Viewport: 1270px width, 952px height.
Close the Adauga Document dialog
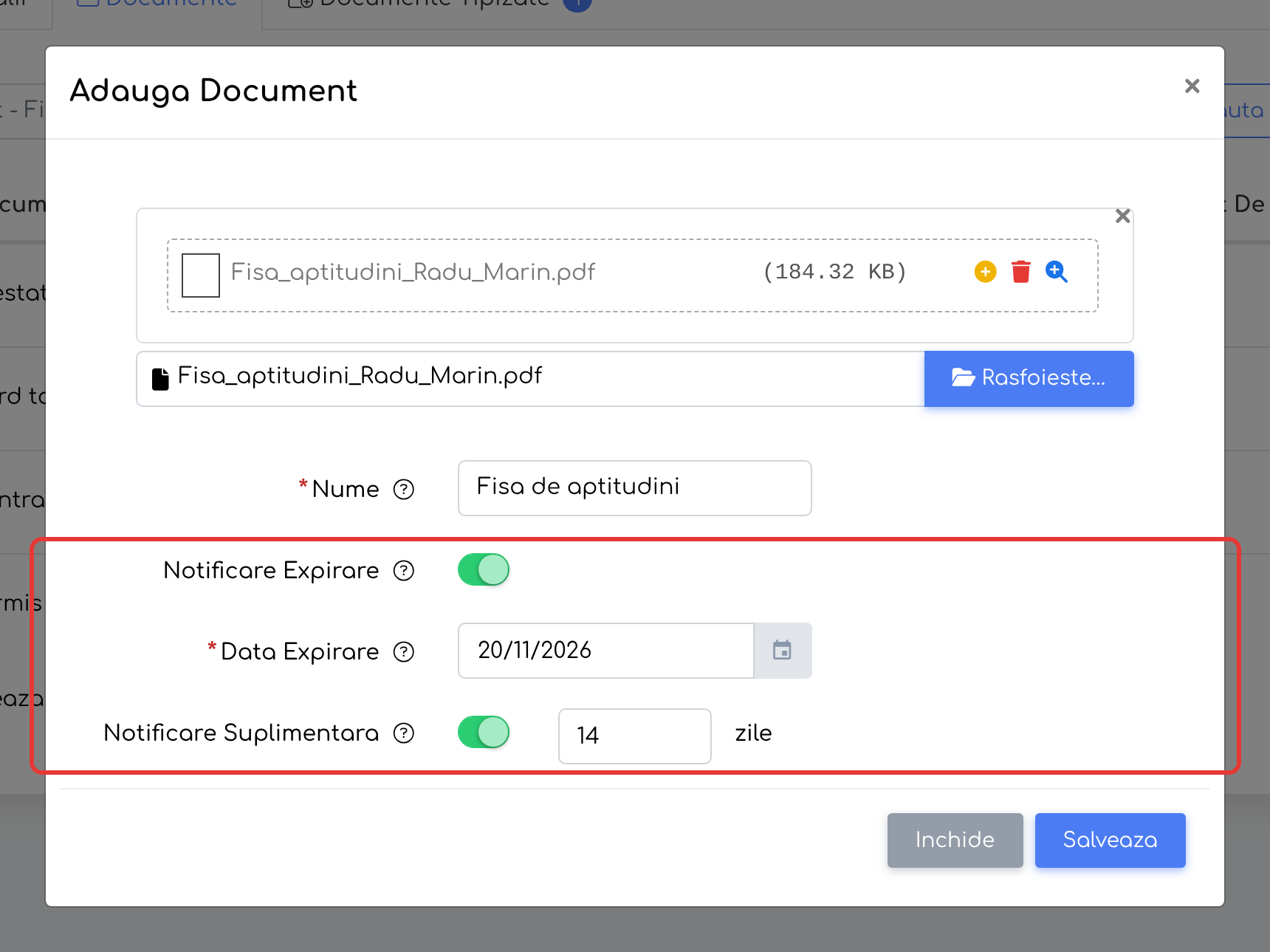pyautogui.click(x=1192, y=86)
